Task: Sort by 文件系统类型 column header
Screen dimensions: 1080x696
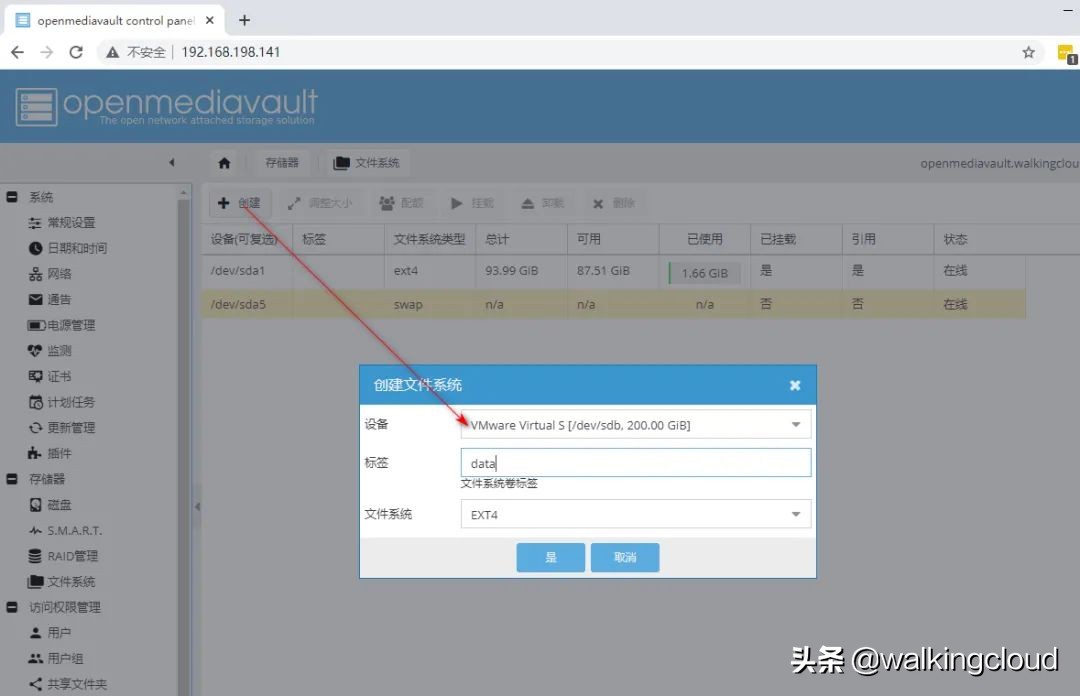Action: pos(430,239)
